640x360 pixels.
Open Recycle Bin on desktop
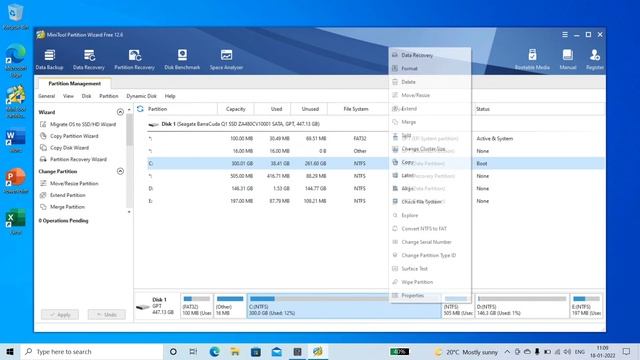point(16,17)
